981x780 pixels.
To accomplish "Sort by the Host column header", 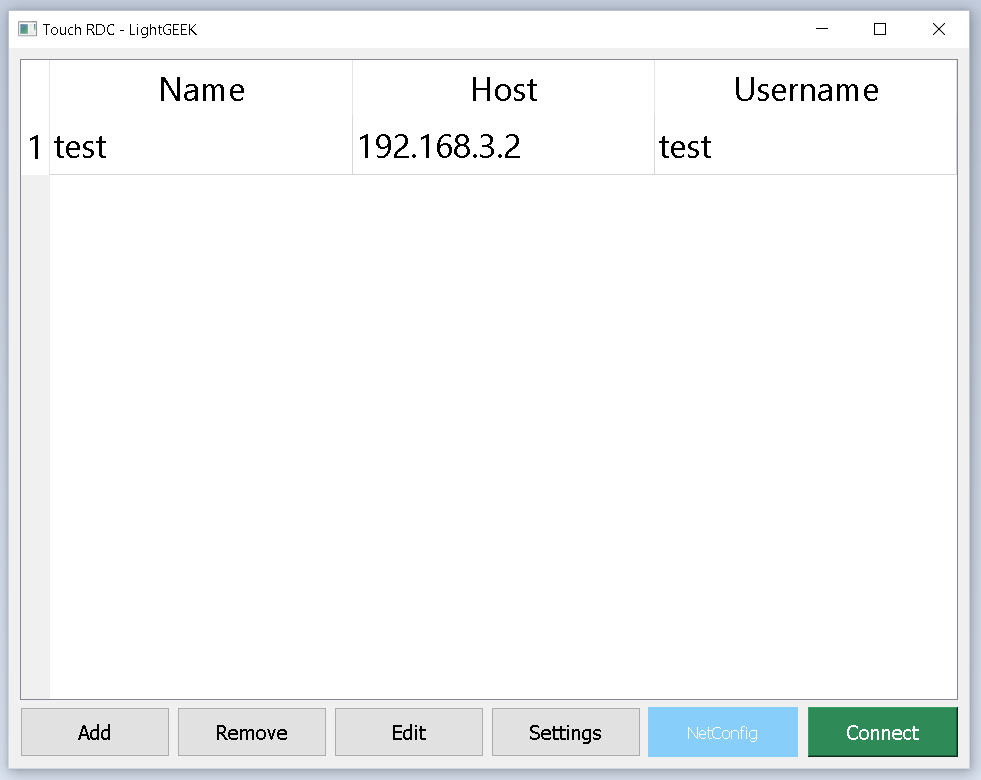I will (503, 90).
